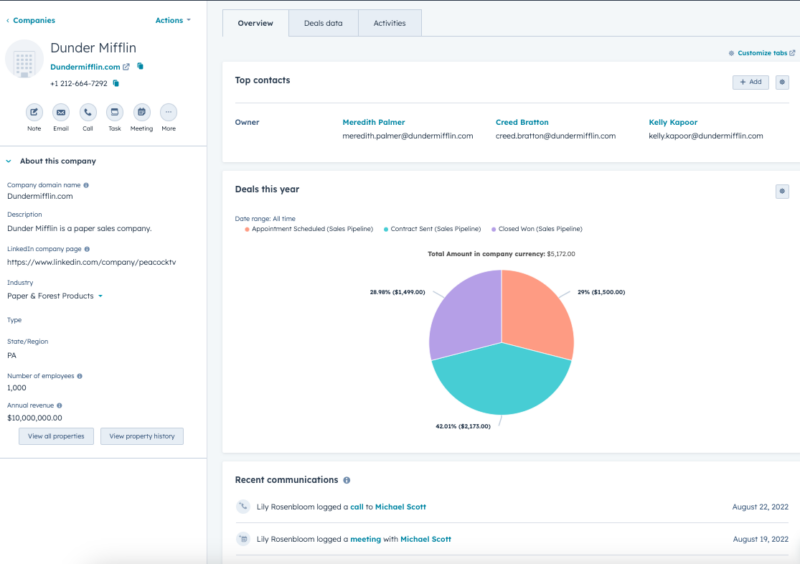
Task: Open the Actions dropdown
Action: pyautogui.click(x=173, y=20)
